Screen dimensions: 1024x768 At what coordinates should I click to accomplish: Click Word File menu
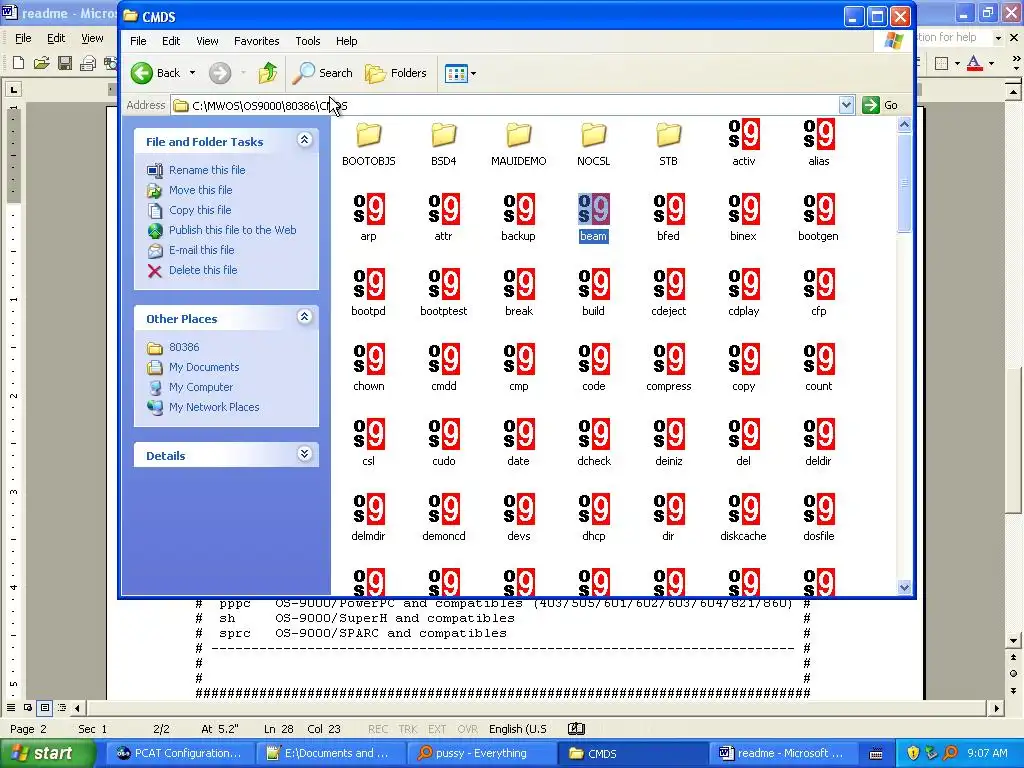(x=23, y=38)
